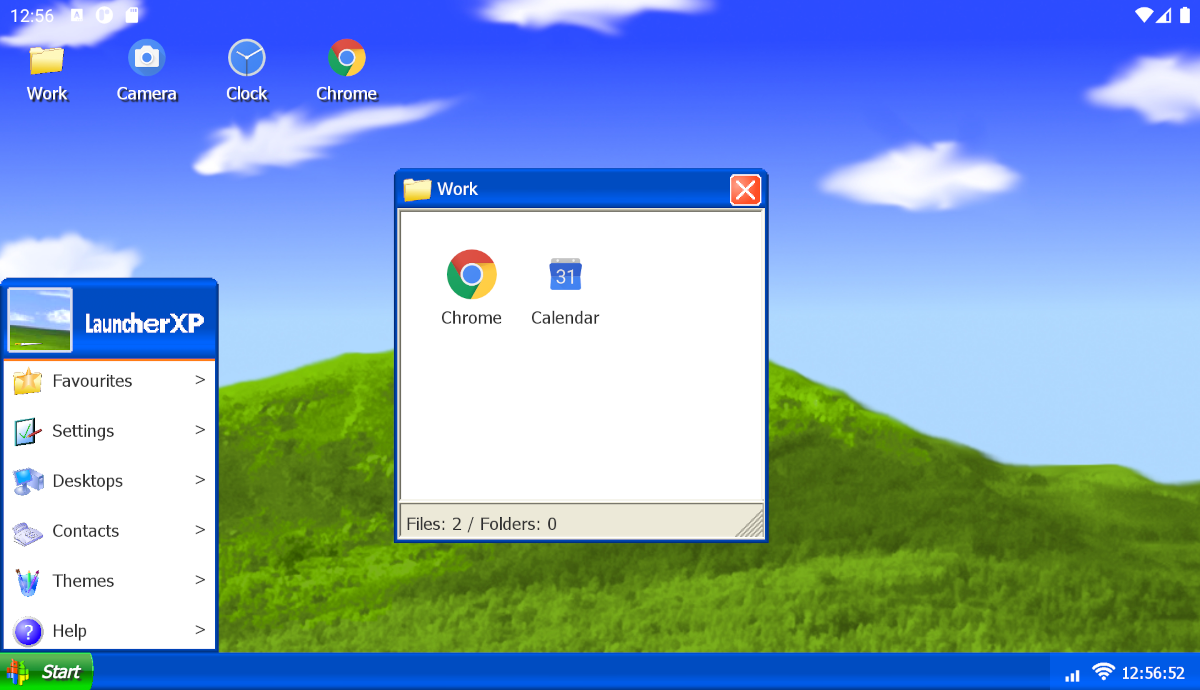
Task: Click the Help question mark icon
Action: (x=28, y=631)
